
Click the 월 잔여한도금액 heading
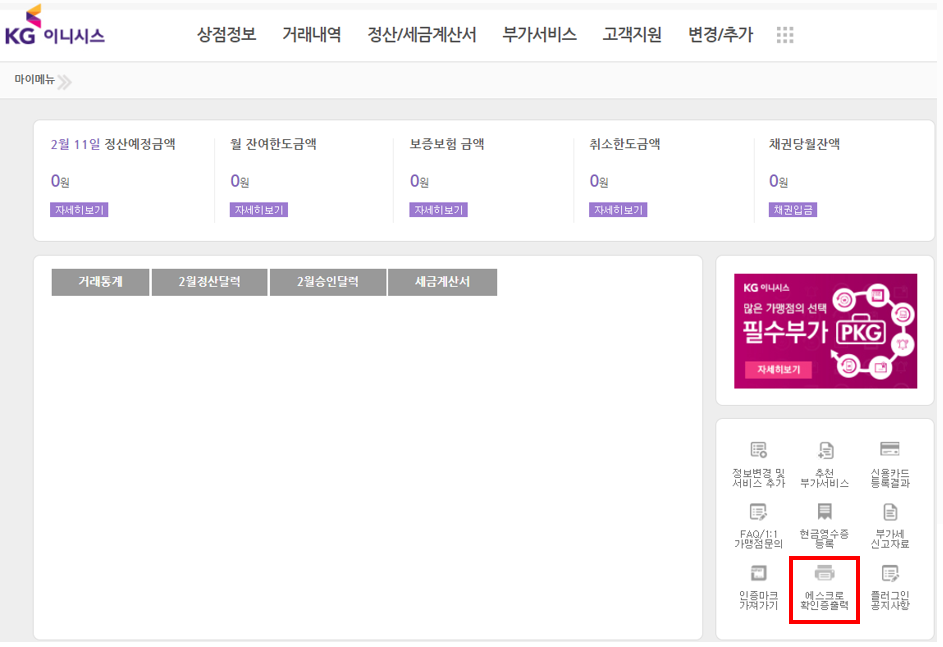(x=274, y=144)
